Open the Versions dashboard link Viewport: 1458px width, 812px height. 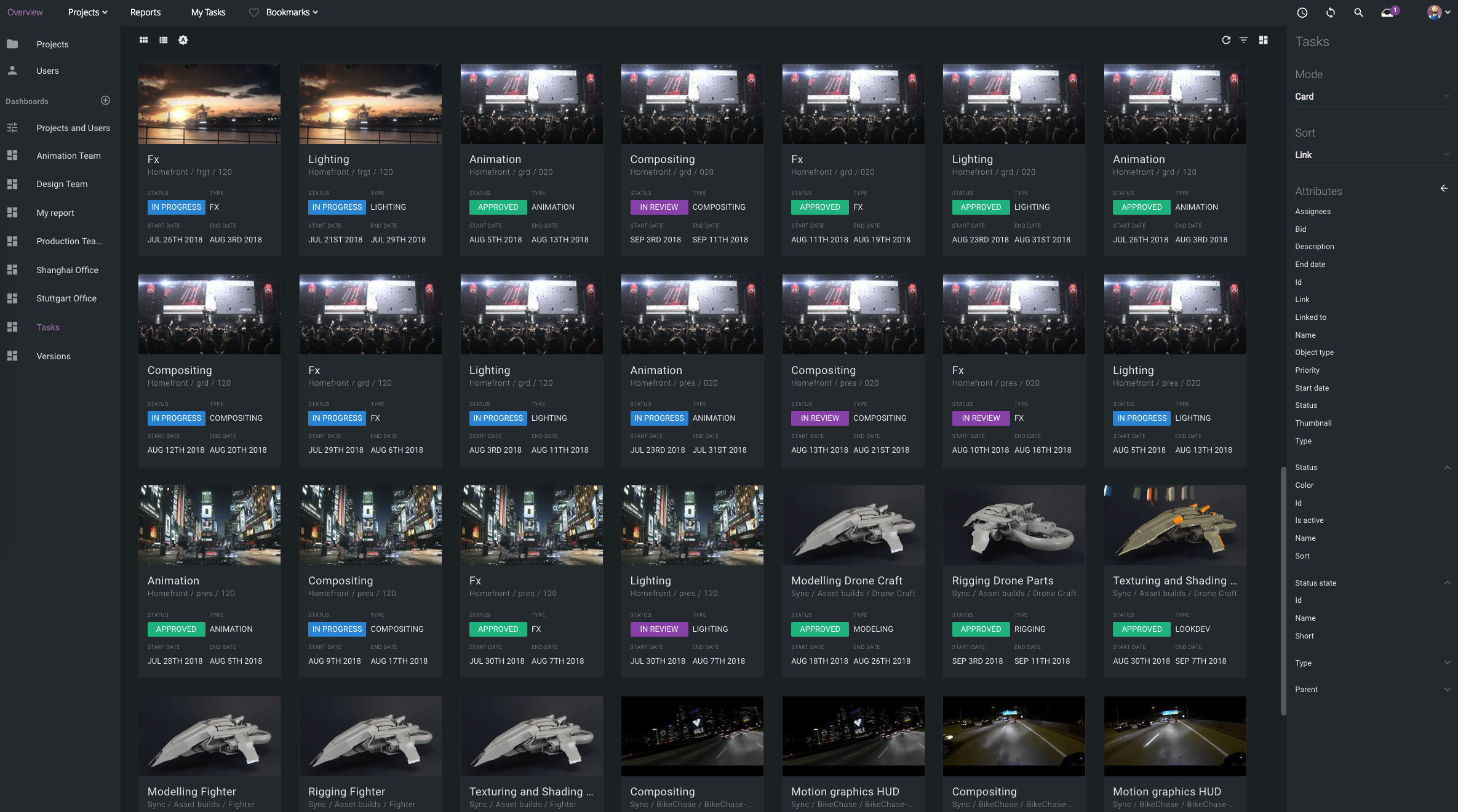click(x=53, y=356)
